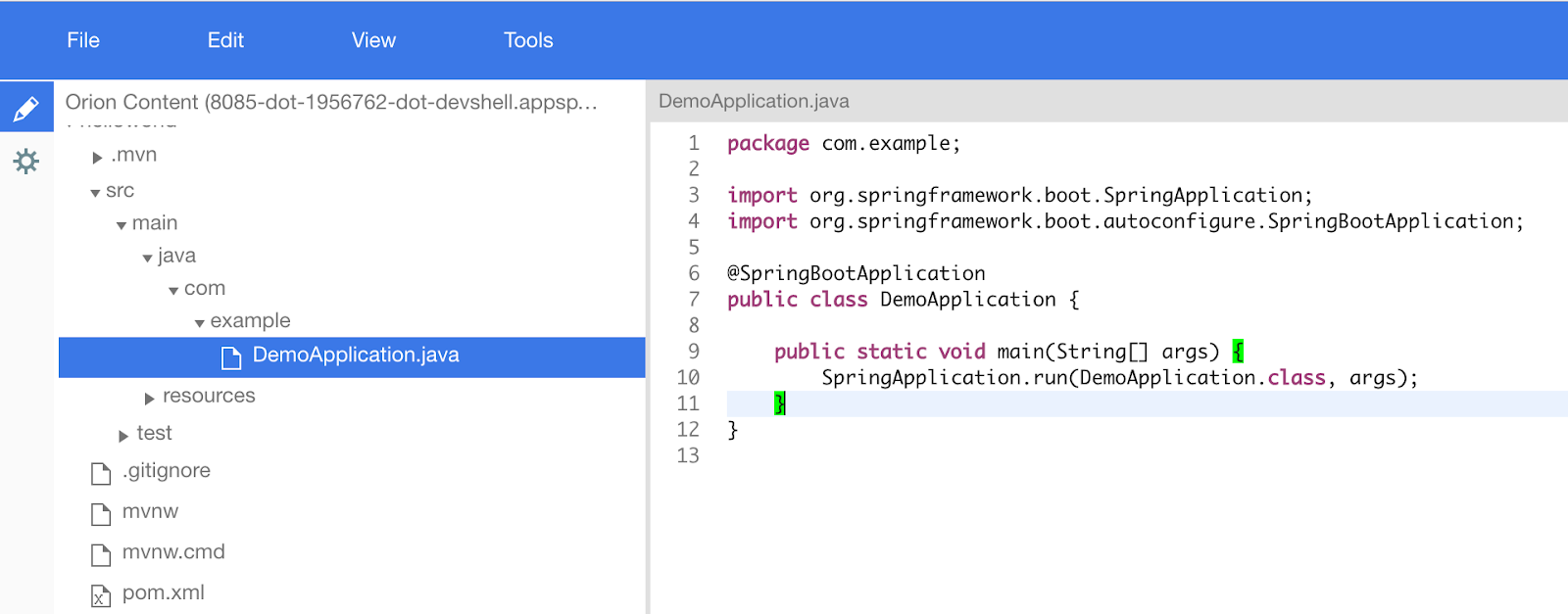Open the File menu
Viewport: 1568px width, 614px height.
coord(83,40)
